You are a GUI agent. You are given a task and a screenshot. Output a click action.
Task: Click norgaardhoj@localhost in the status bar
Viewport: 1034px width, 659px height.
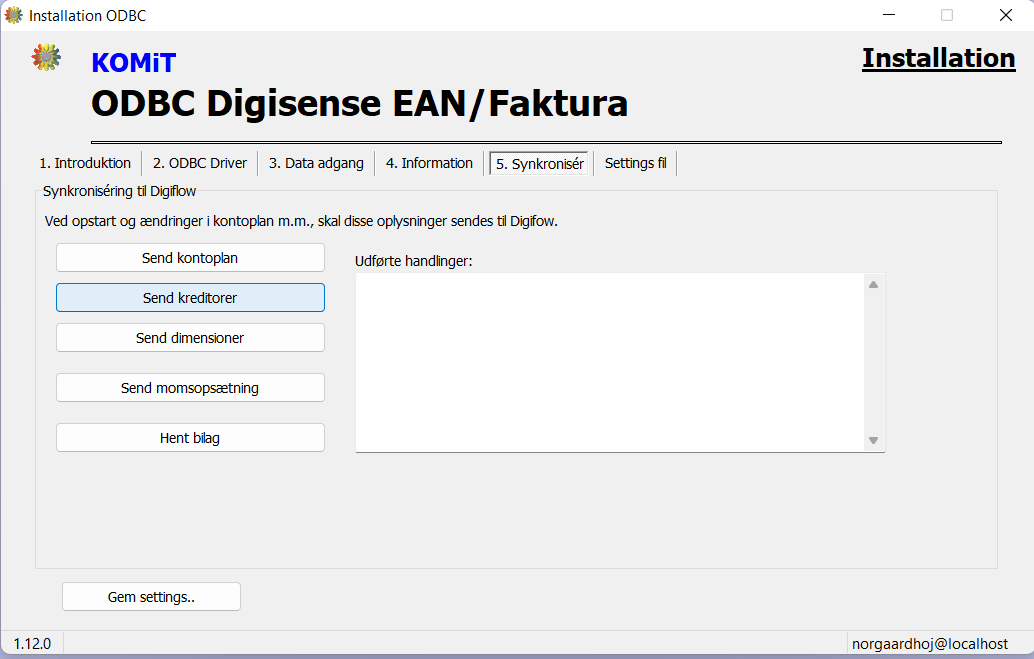tap(930, 644)
